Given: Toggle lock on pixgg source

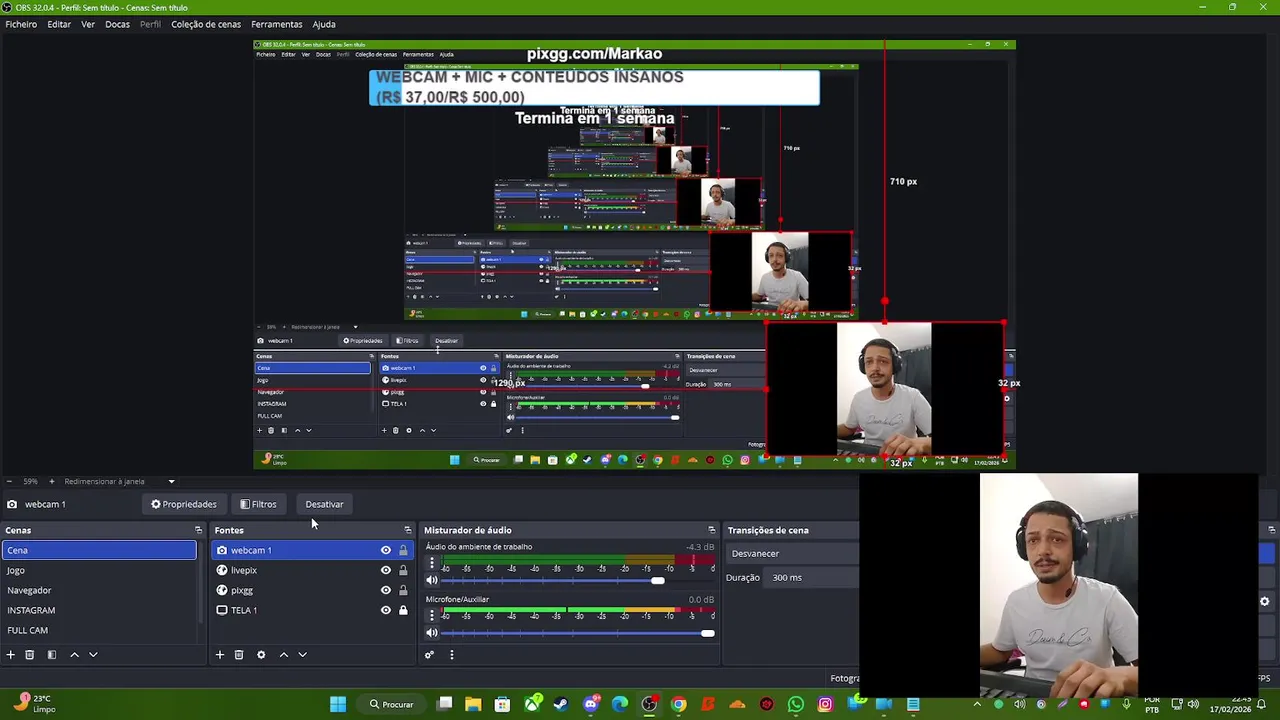Looking at the screenshot, I should click(x=403, y=590).
